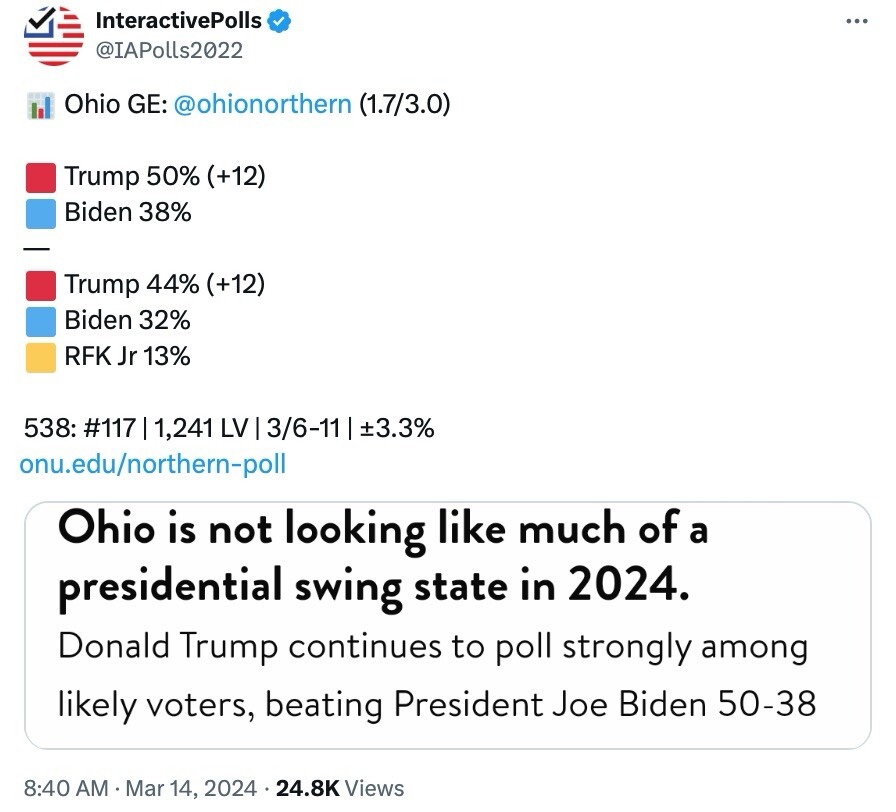
Task: Click blue square beside Biden 32%
Action: tap(41, 321)
